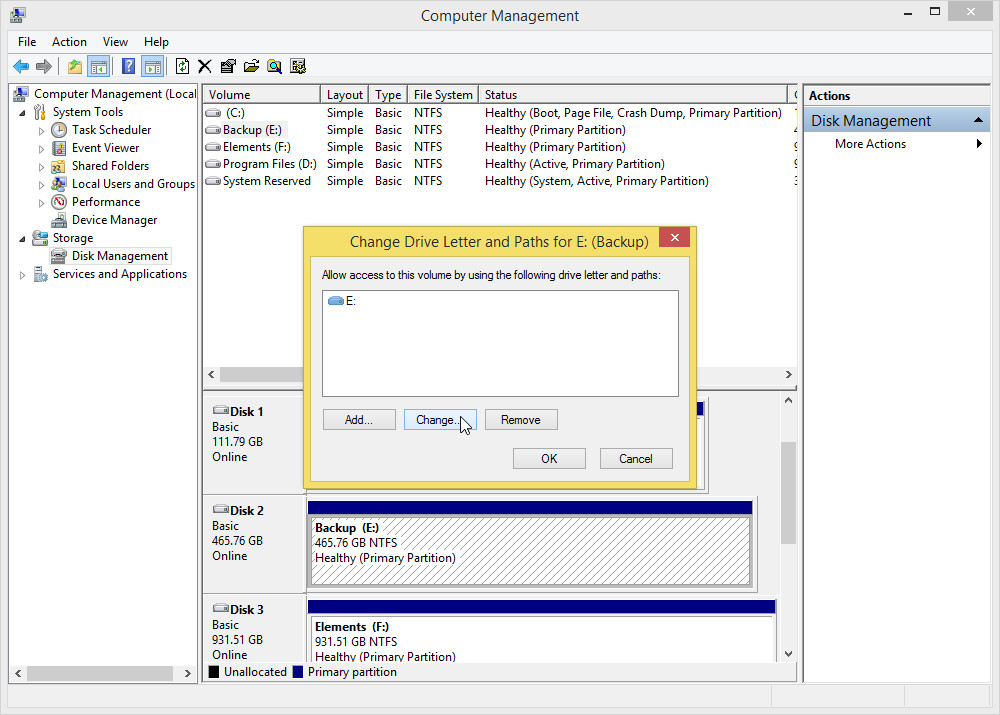Select the Program Files (D:) volume row
This screenshot has width=1000, height=715.
pos(500,165)
